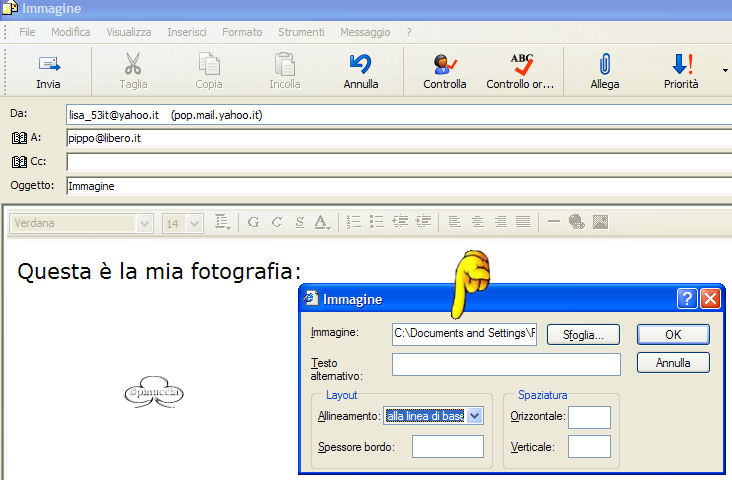The width and height of the screenshot is (732, 480).
Task: Click the Invia send button
Action: 49,71
